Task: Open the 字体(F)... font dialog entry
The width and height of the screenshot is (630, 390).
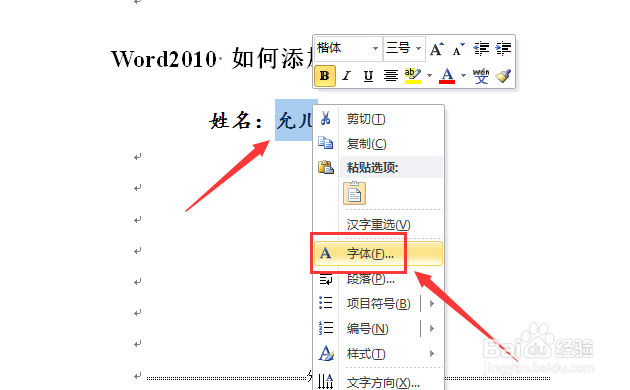Action: (378, 253)
